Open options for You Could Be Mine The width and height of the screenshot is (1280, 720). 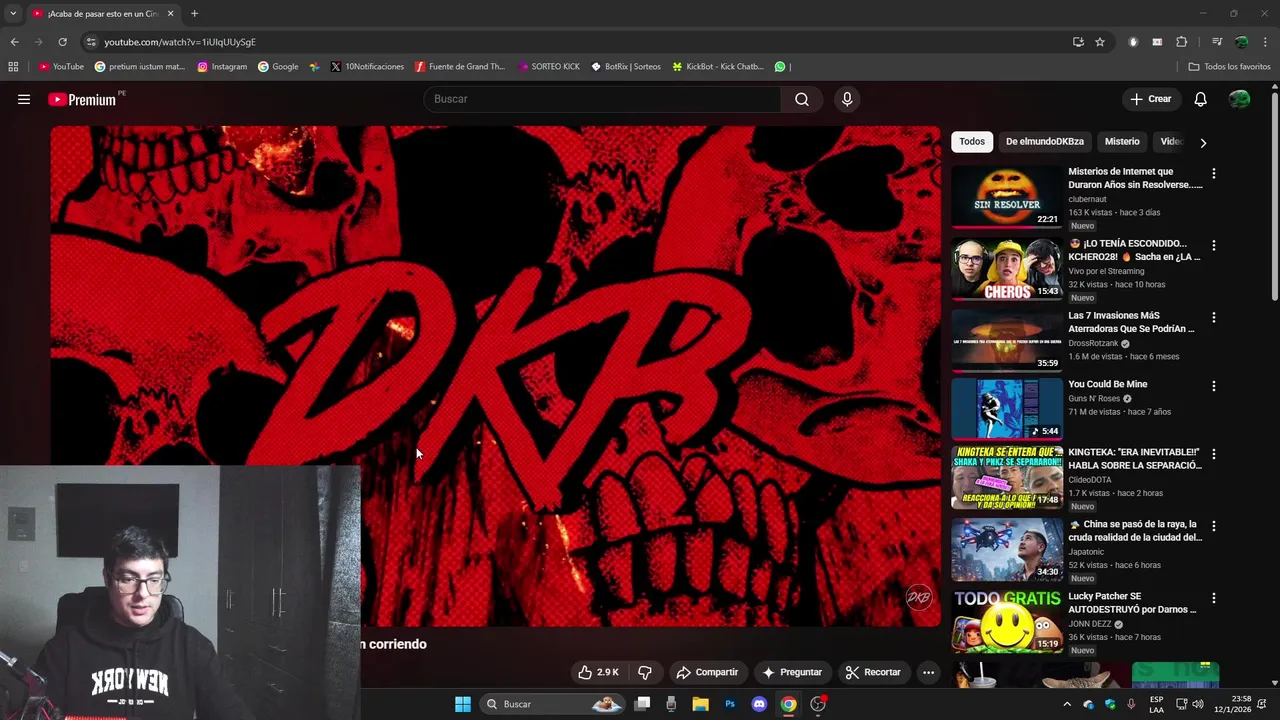pyautogui.click(x=1214, y=386)
